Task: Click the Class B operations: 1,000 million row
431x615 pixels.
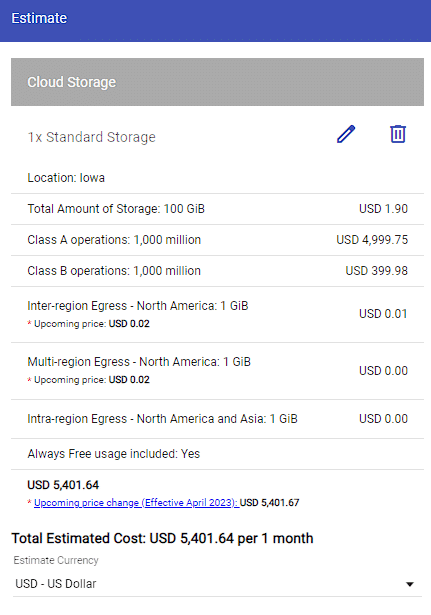Action: [x=217, y=271]
